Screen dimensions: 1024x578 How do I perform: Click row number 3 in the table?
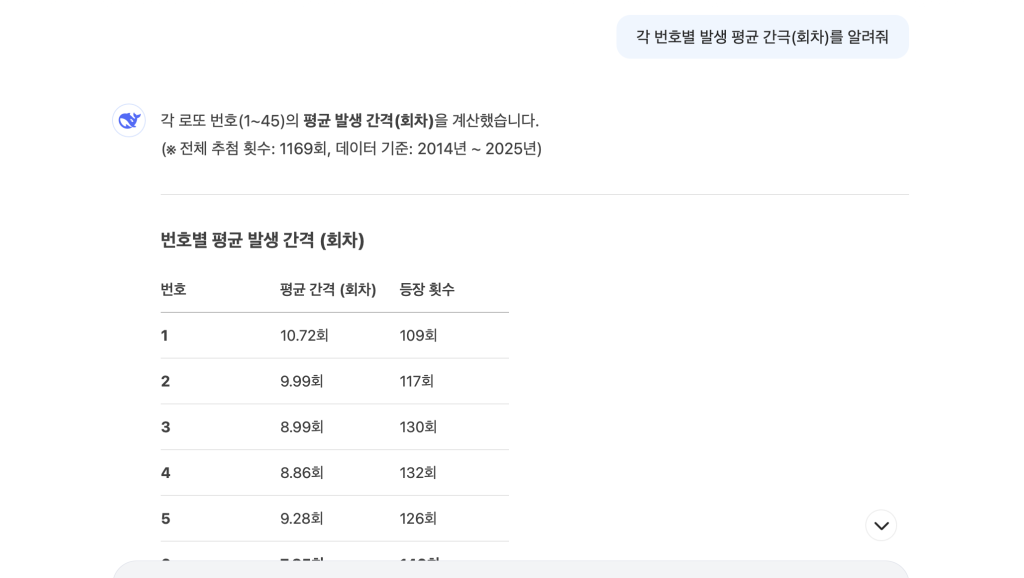[x=166, y=427]
